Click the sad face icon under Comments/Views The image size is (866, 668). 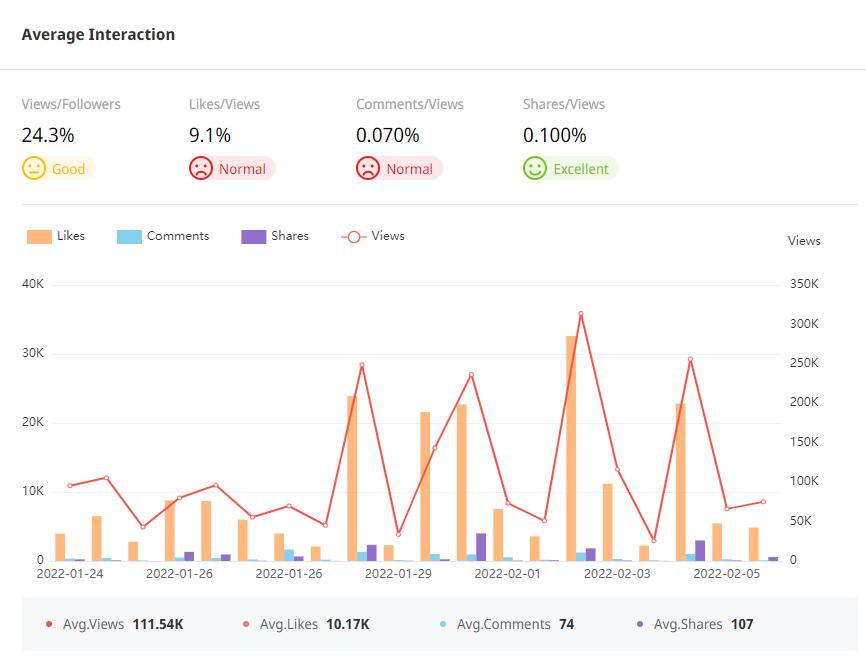pyautogui.click(x=368, y=168)
